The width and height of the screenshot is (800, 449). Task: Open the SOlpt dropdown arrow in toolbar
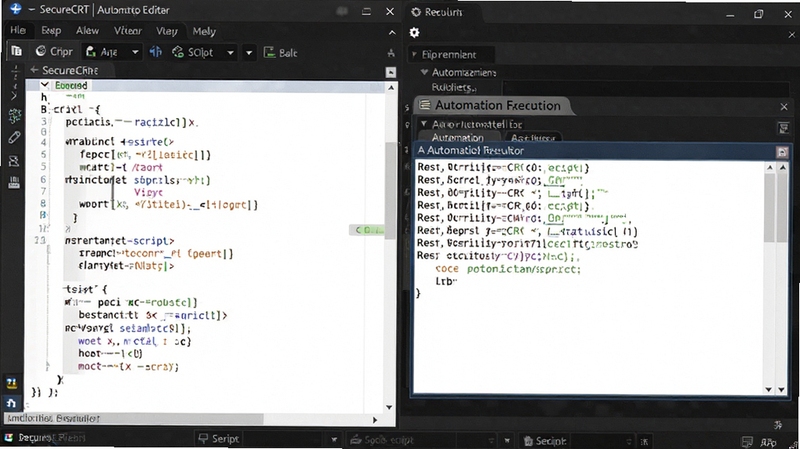click(x=230, y=52)
